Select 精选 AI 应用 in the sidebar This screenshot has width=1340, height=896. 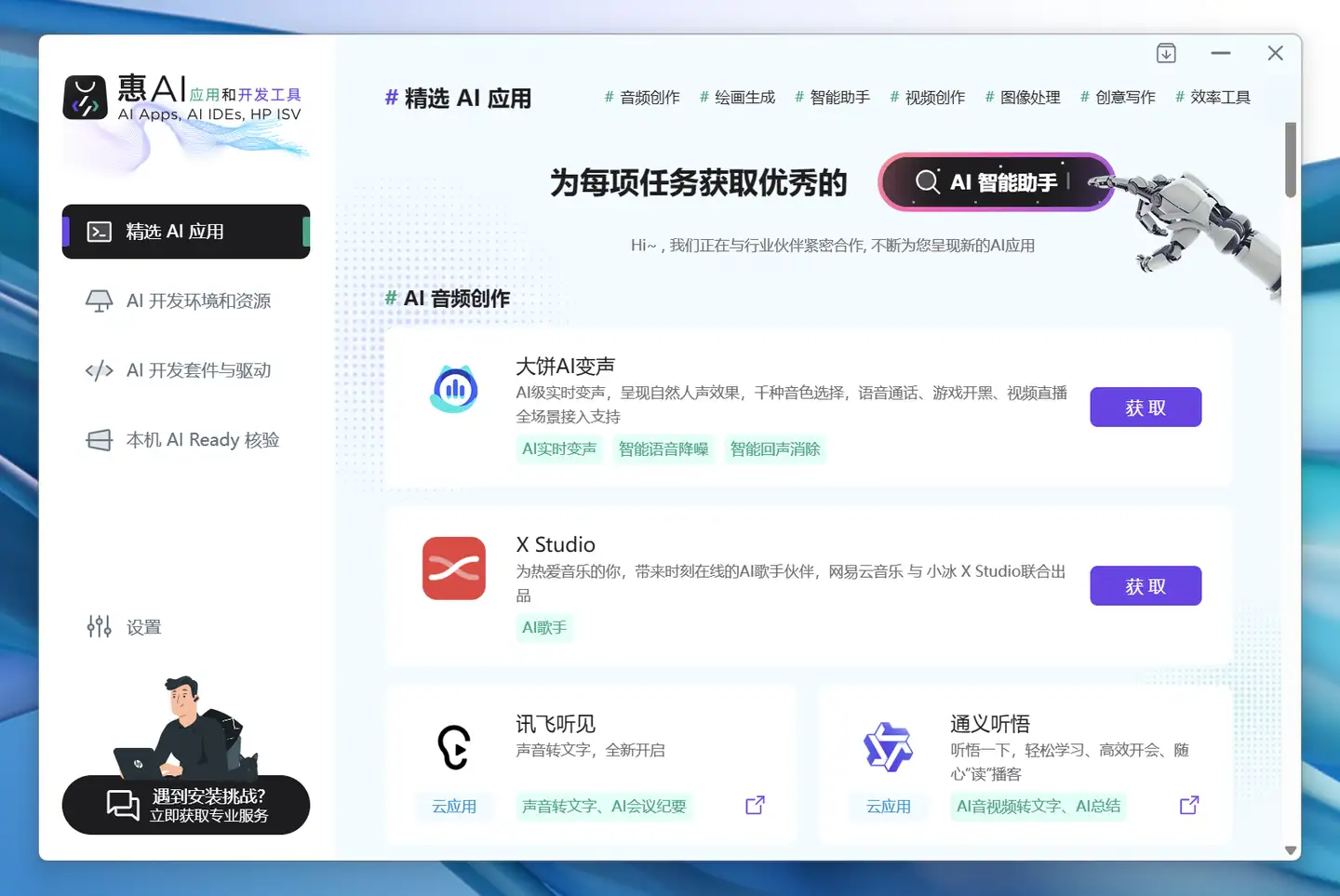(186, 232)
